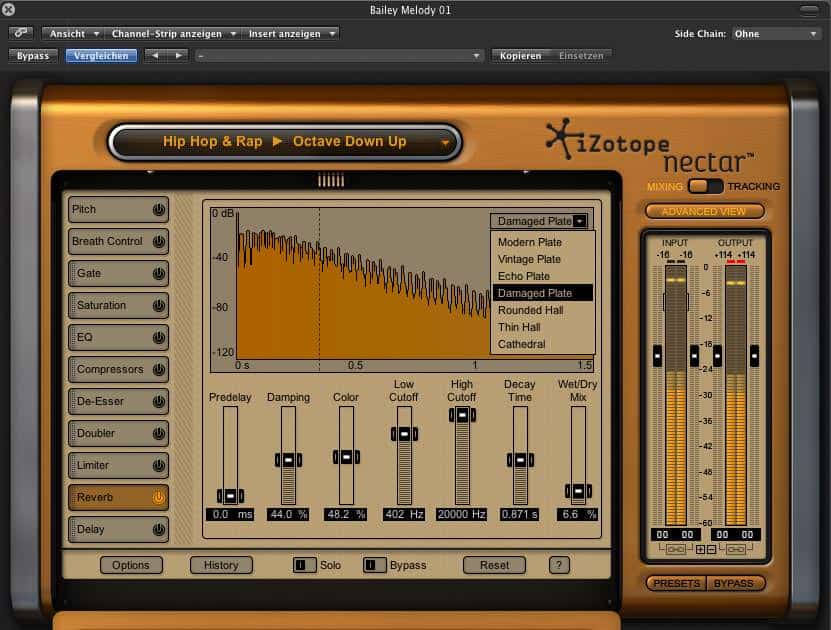Click the input channel link icon
This screenshot has width=831, height=630.
[675, 549]
